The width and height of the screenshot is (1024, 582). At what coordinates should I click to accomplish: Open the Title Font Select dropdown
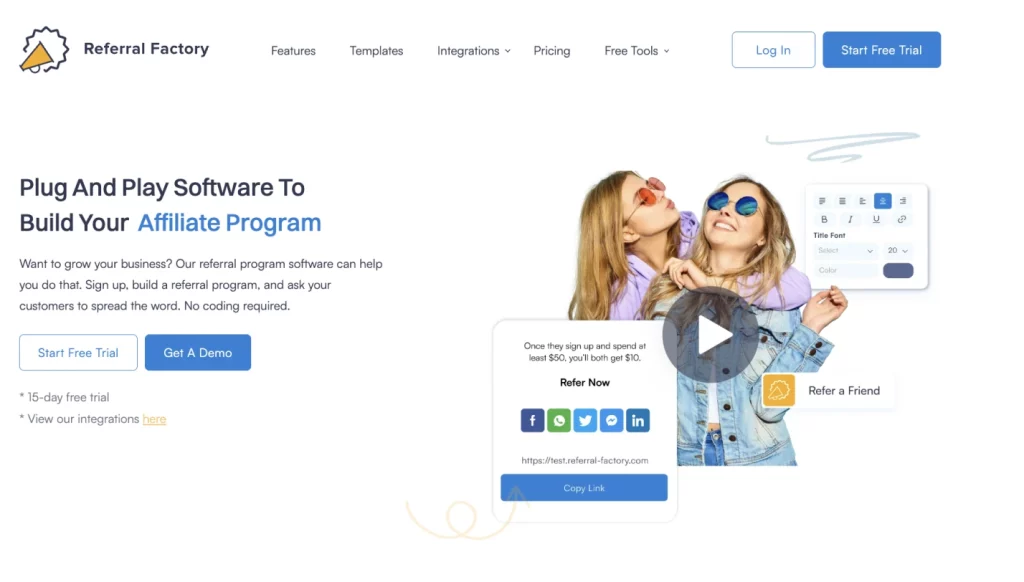click(846, 251)
